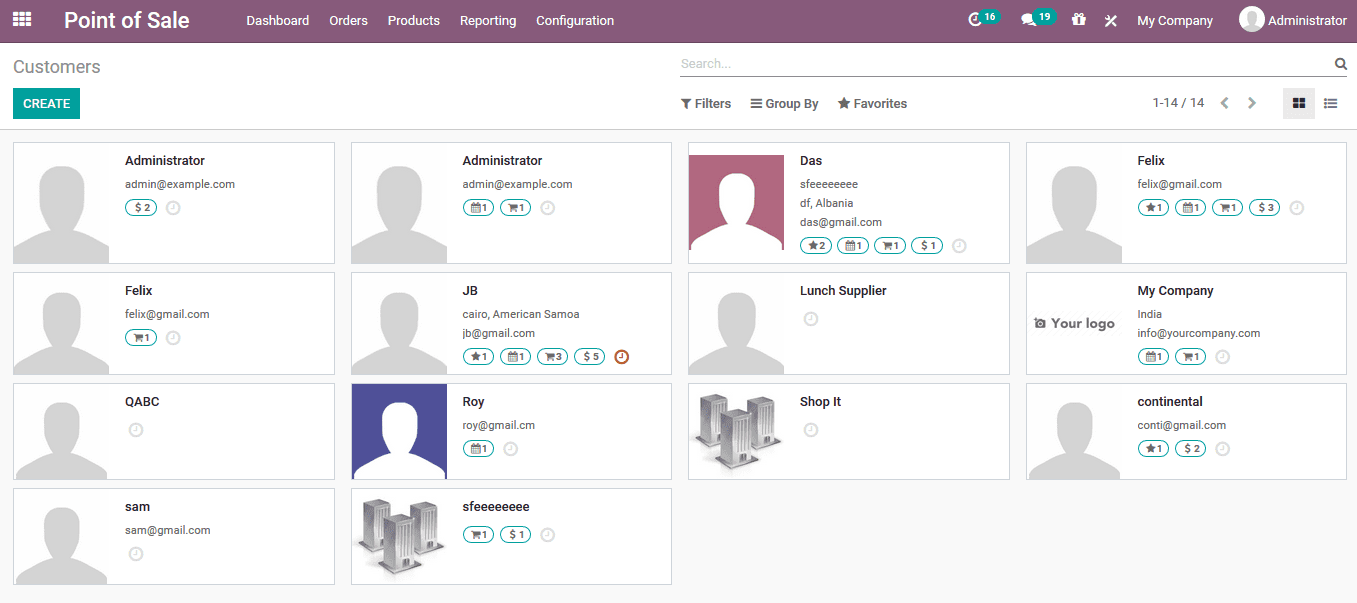
Task: Toggle the clock badge on Roy's card
Action: click(510, 448)
